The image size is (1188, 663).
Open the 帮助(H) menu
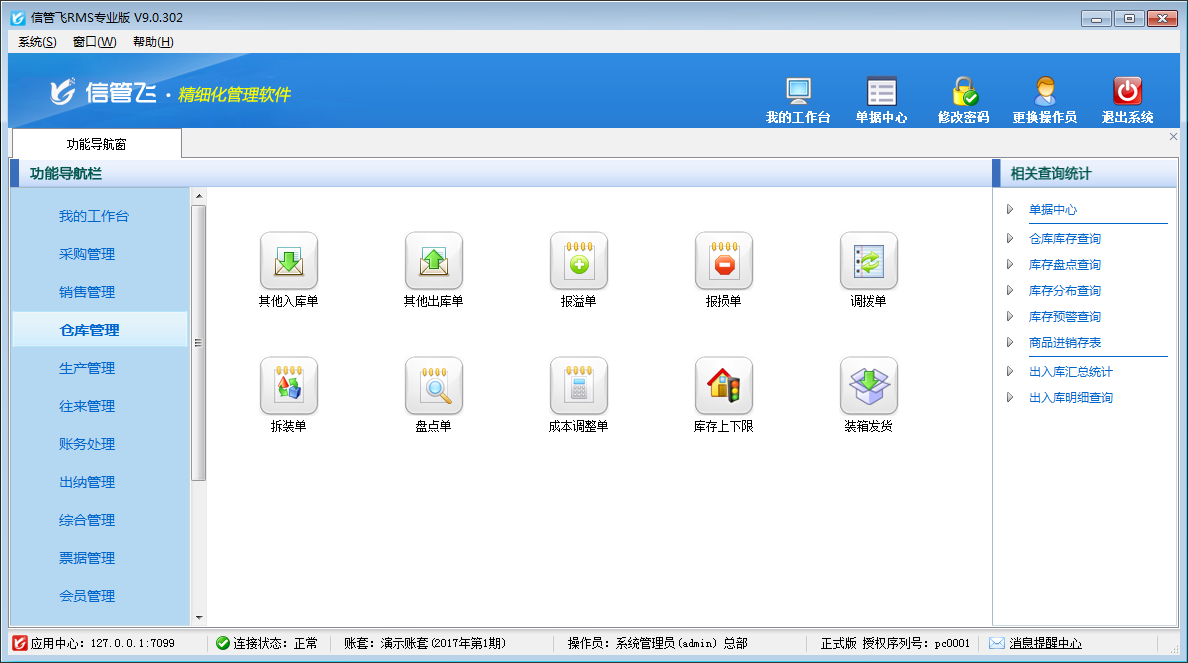(x=153, y=42)
